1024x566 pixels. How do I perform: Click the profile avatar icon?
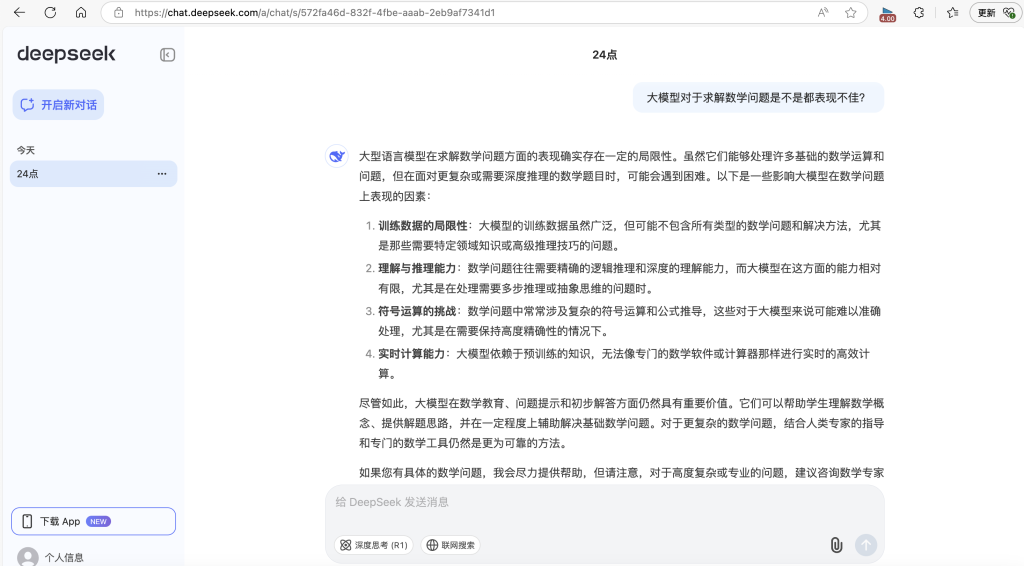(x=27, y=557)
